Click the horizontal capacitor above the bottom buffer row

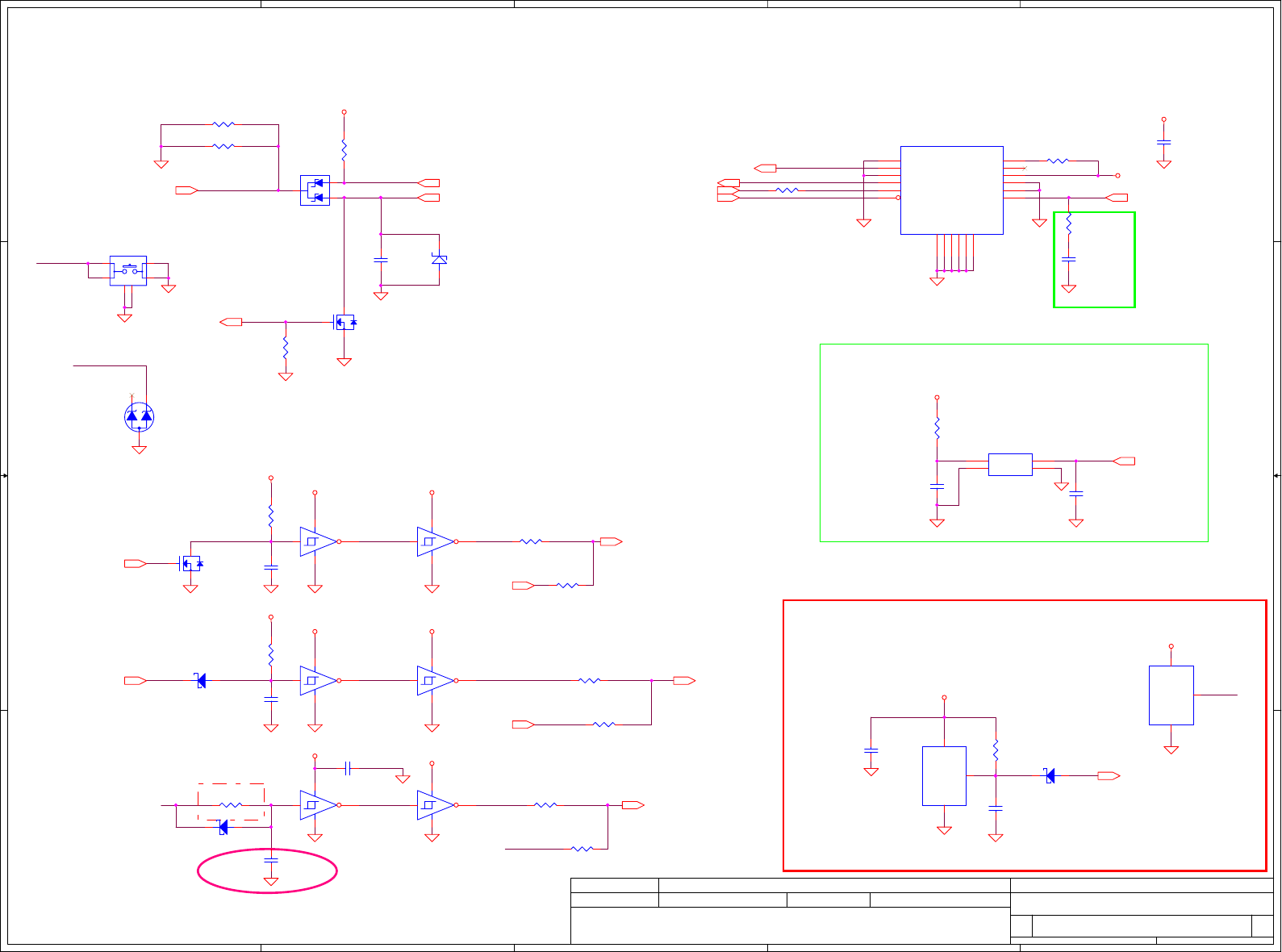[348, 768]
